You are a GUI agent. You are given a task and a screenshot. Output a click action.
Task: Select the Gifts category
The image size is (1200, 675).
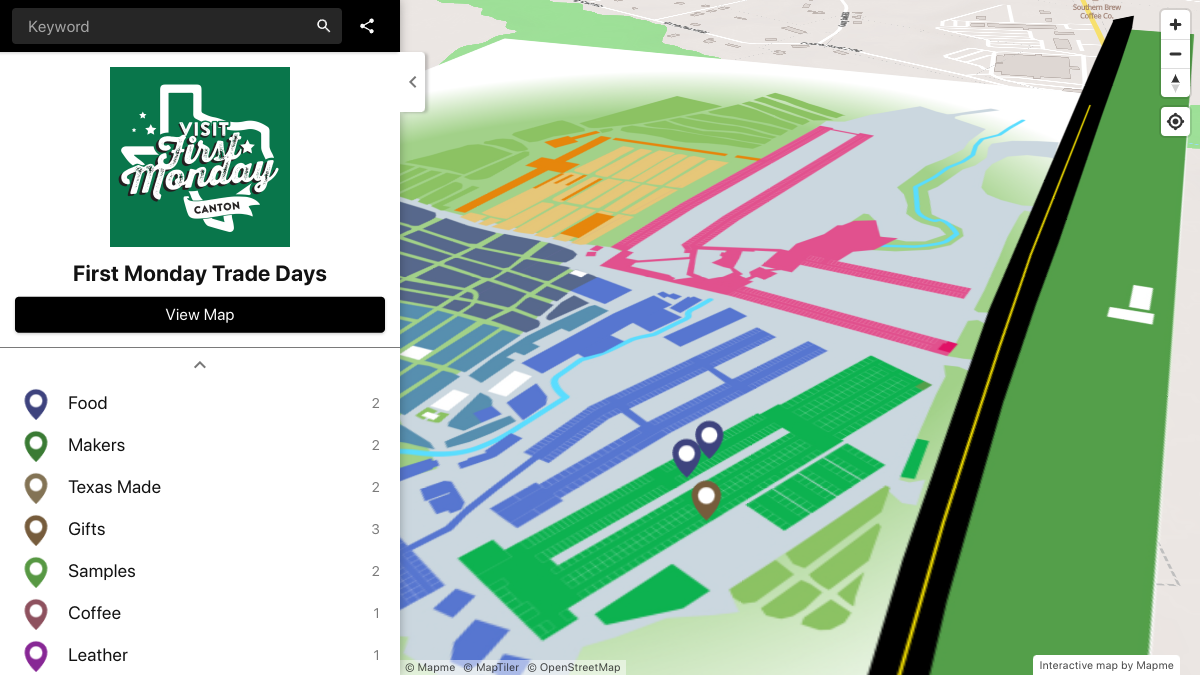click(x=200, y=529)
